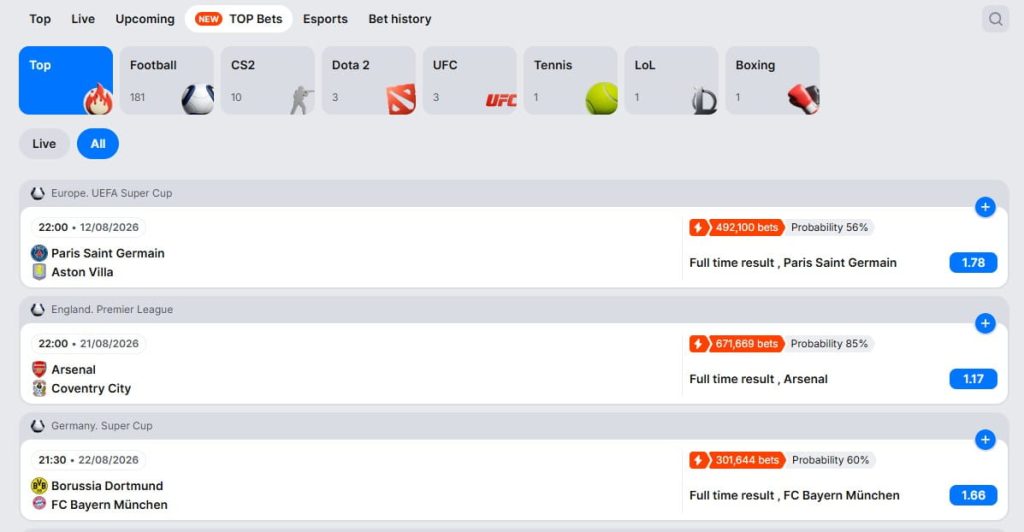
Task: Click the Probability 85% label
Action: coord(829,343)
